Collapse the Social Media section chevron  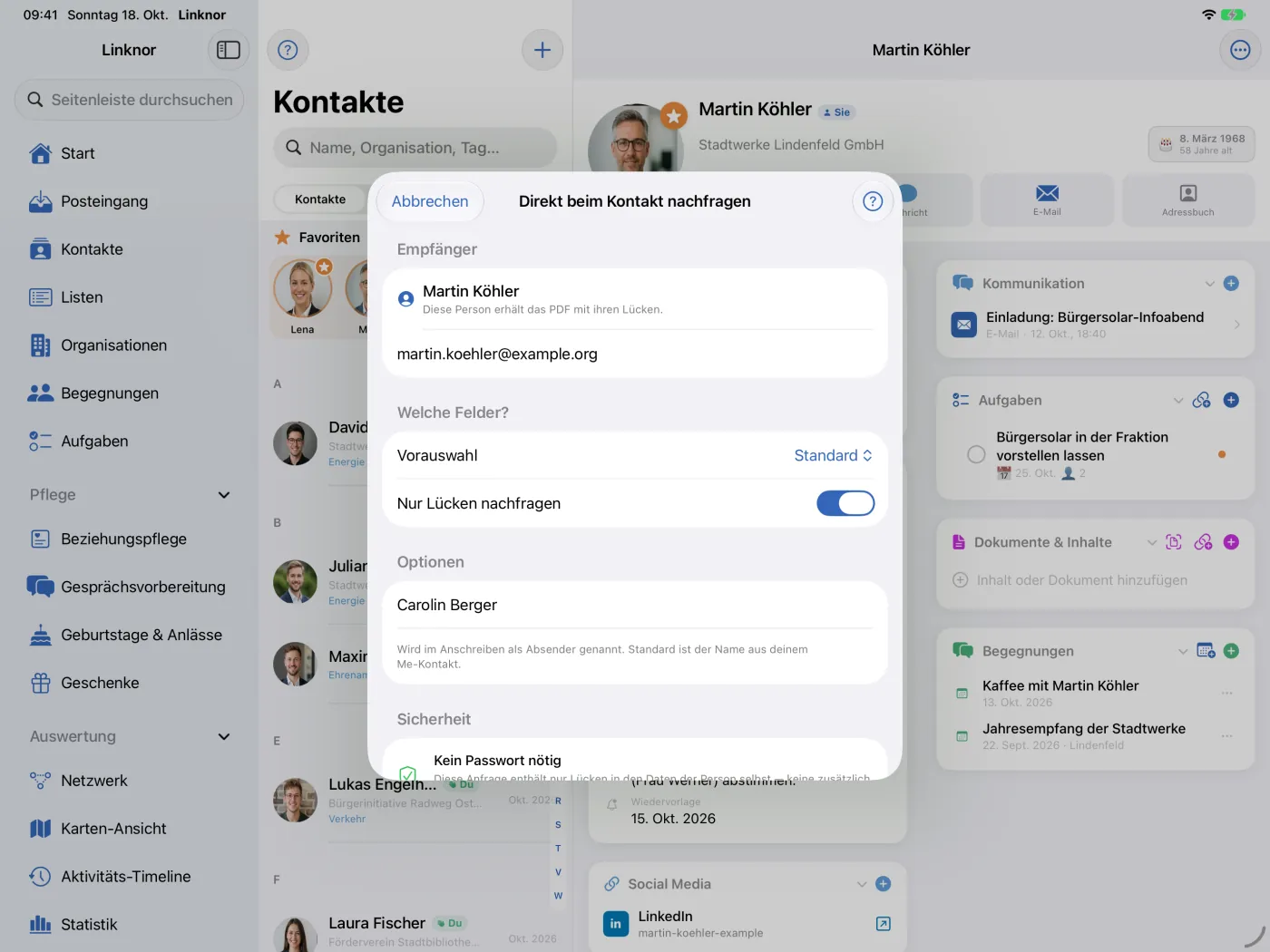[x=862, y=884]
